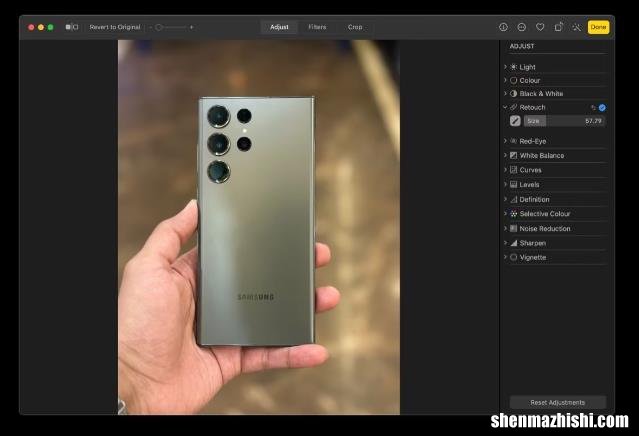Click the Light sun icon

(513, 67)
